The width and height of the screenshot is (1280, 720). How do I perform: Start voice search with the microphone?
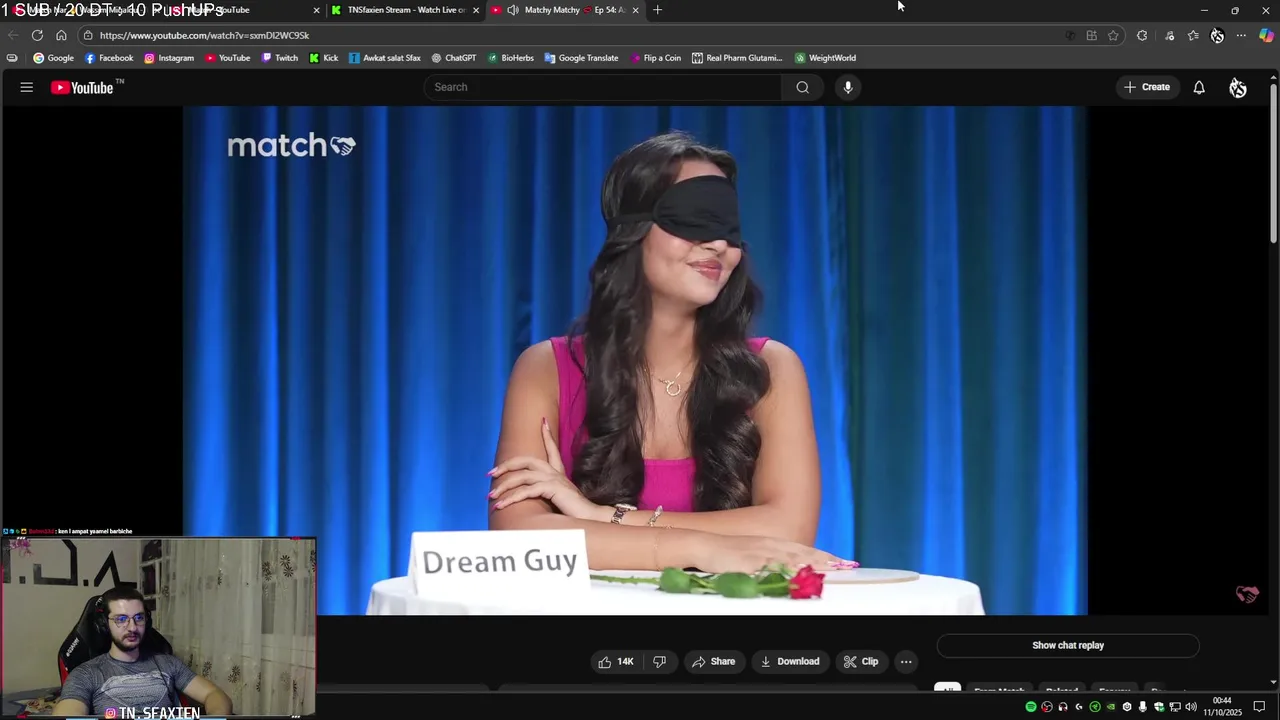coord(848,87)
